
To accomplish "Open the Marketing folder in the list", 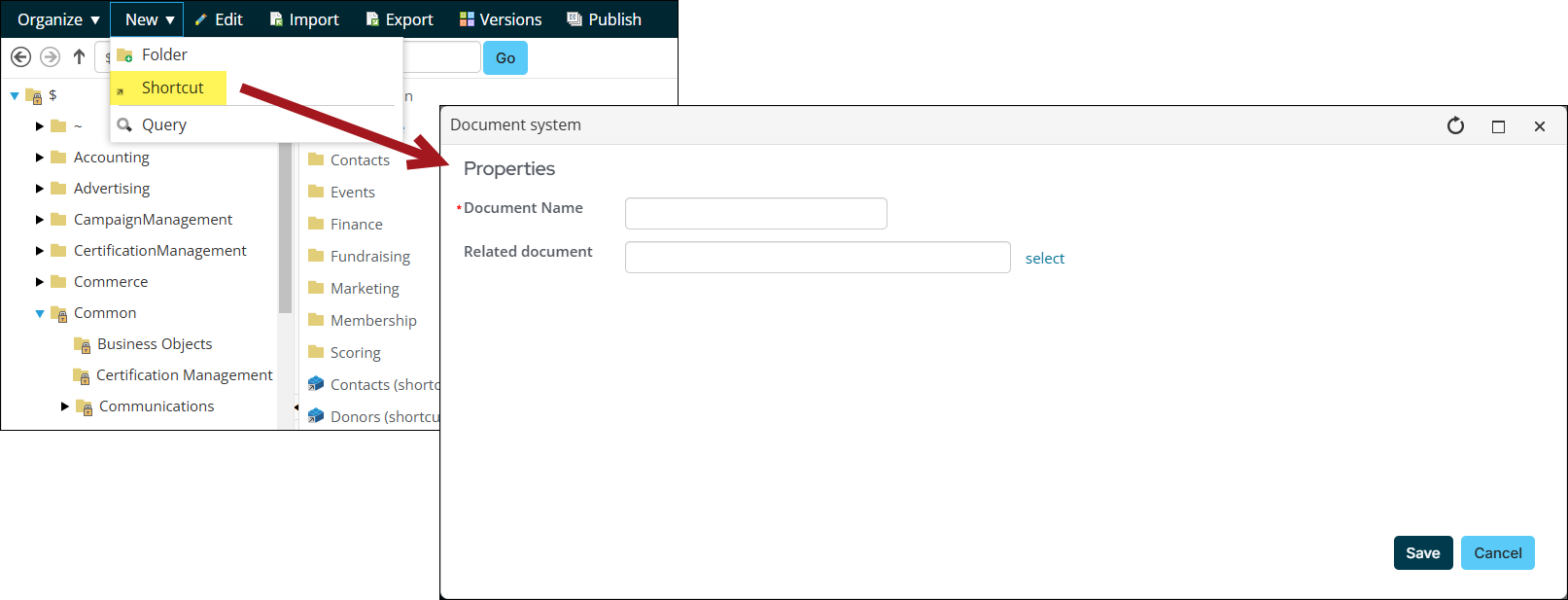I will point(365,289).
